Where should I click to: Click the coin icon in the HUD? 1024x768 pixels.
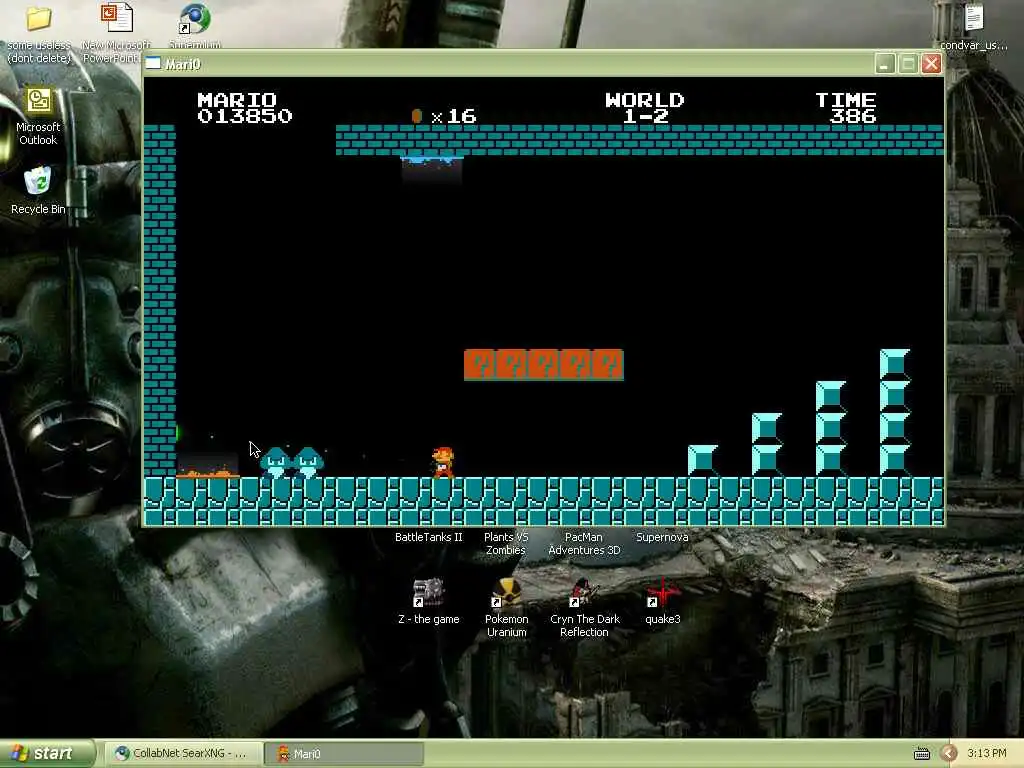tap(417, 116)
